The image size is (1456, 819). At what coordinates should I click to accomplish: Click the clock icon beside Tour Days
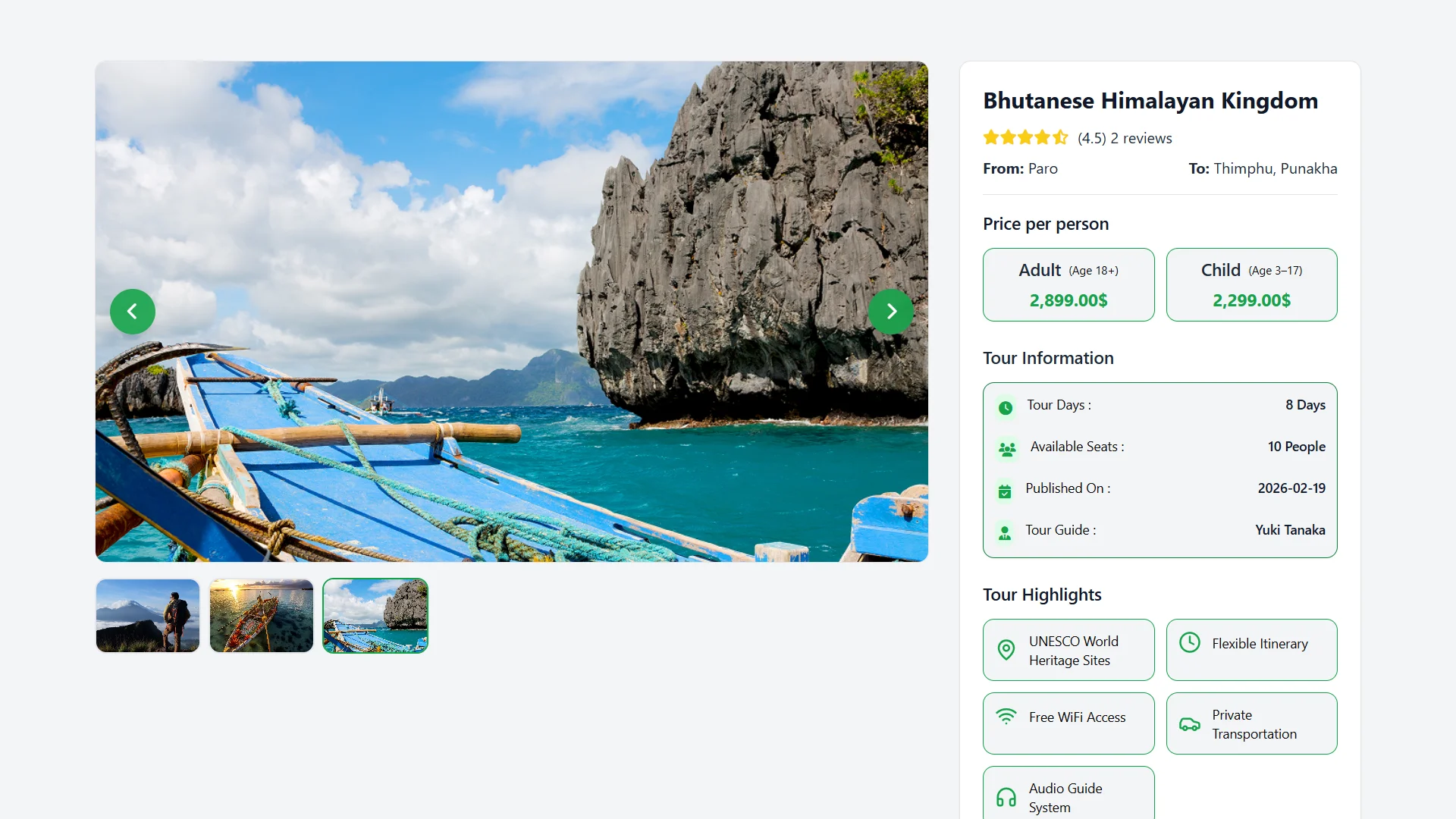(1006, 408)
